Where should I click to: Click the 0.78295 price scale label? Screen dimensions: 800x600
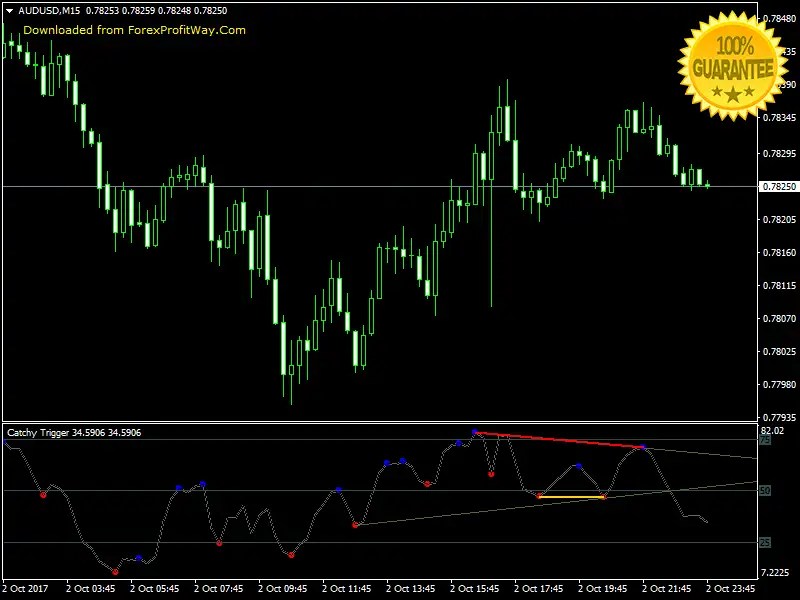tap(779, 154)
